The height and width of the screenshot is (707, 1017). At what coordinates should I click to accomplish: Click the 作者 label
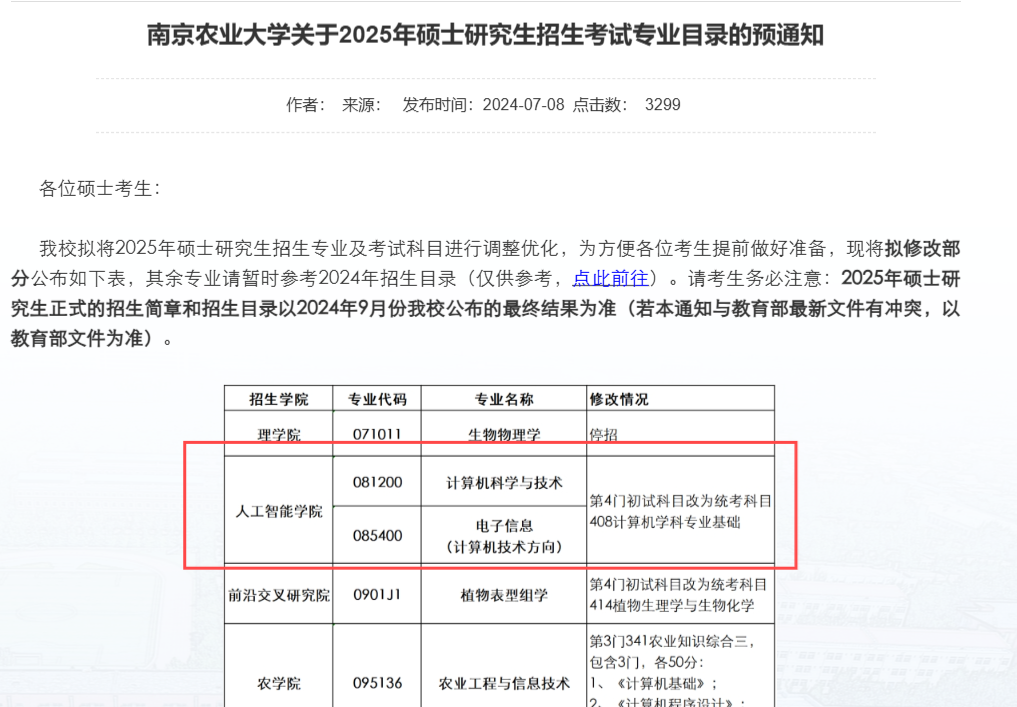pyautogui.click(x=305, y=104)
